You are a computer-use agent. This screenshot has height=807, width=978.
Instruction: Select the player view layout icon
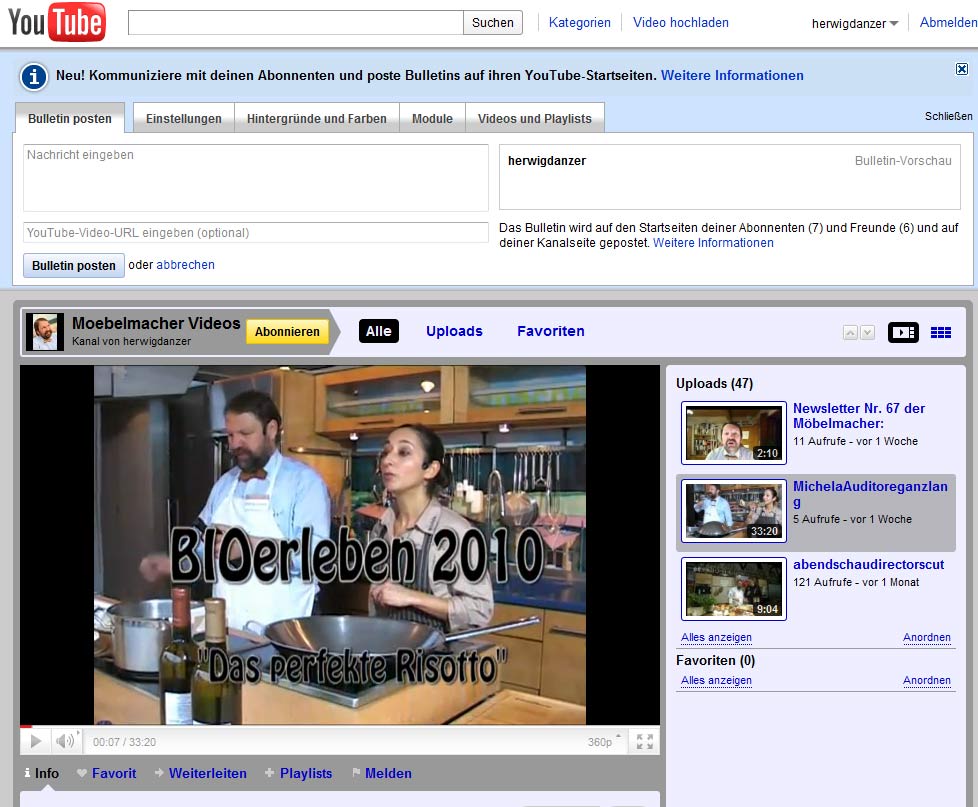(x=903, y=333)
